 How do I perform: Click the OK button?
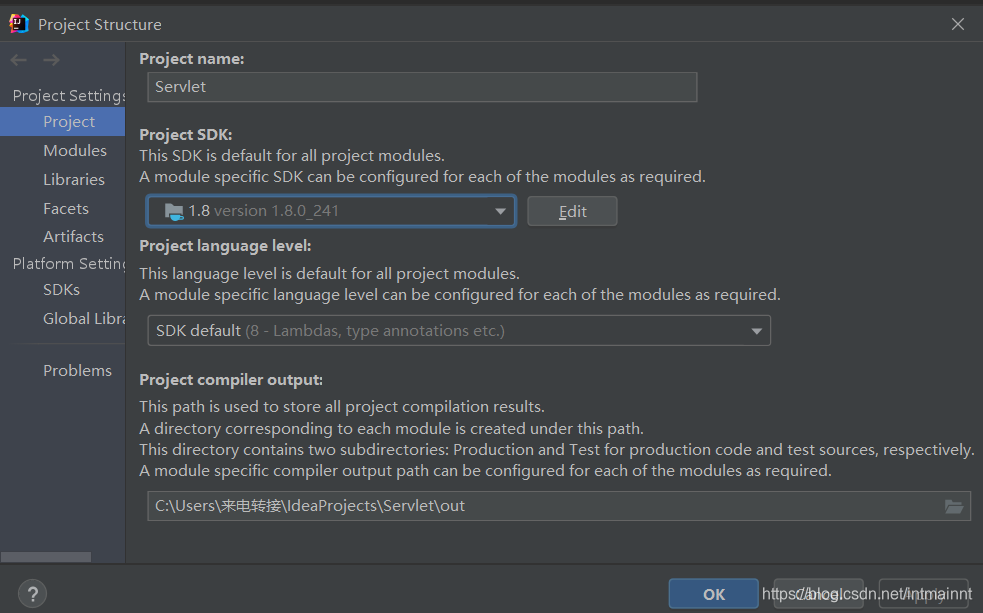coord(713,594)
